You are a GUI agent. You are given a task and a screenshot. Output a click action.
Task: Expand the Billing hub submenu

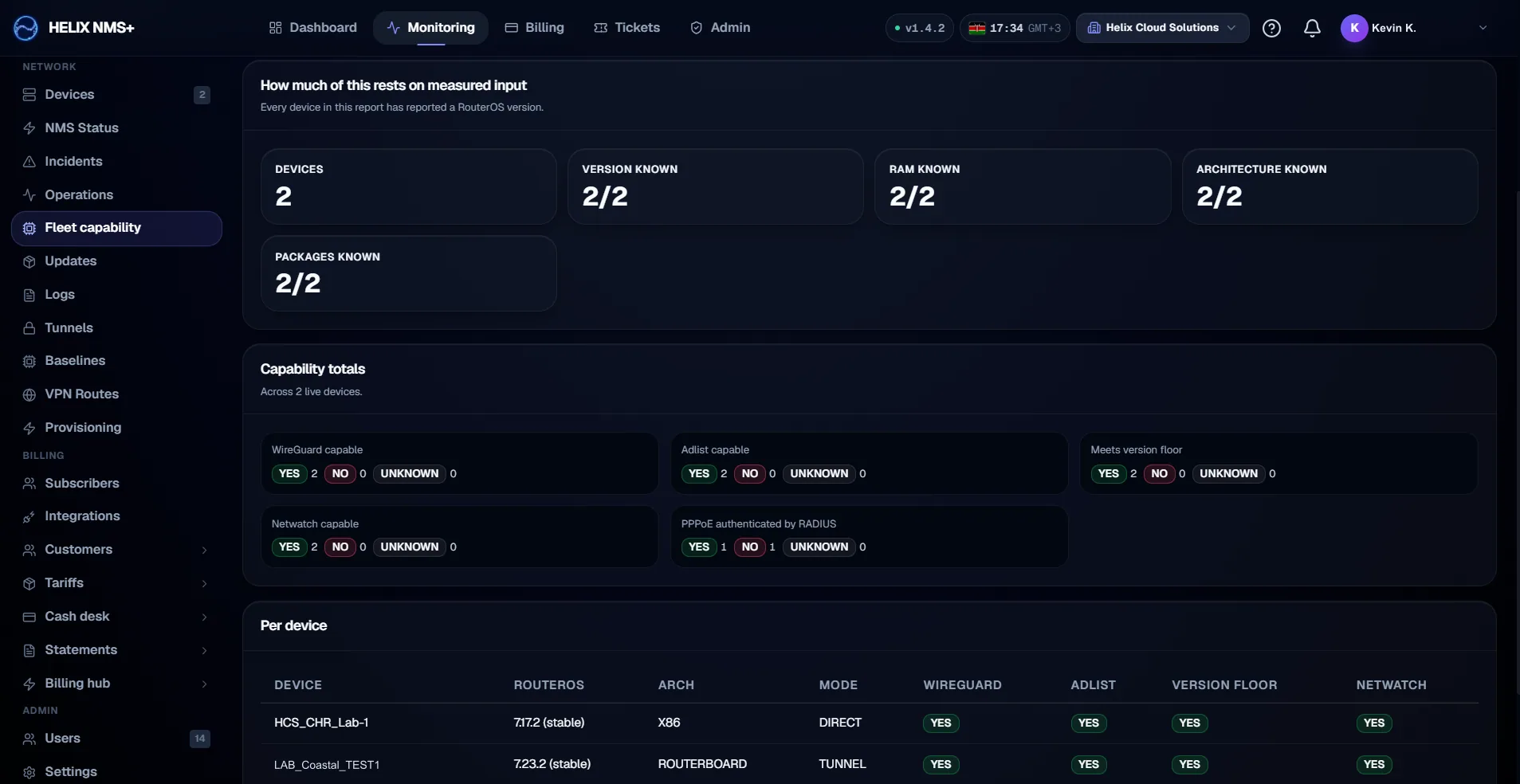(x=204, y=684)
